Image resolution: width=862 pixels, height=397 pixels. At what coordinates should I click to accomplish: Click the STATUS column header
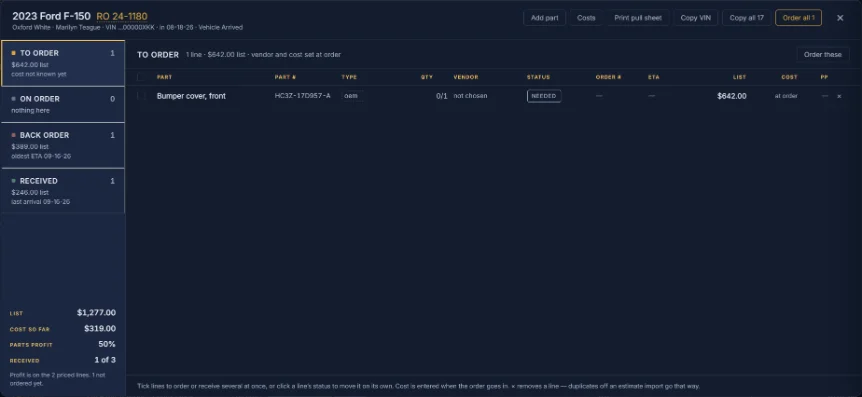(x=538, y=77)
